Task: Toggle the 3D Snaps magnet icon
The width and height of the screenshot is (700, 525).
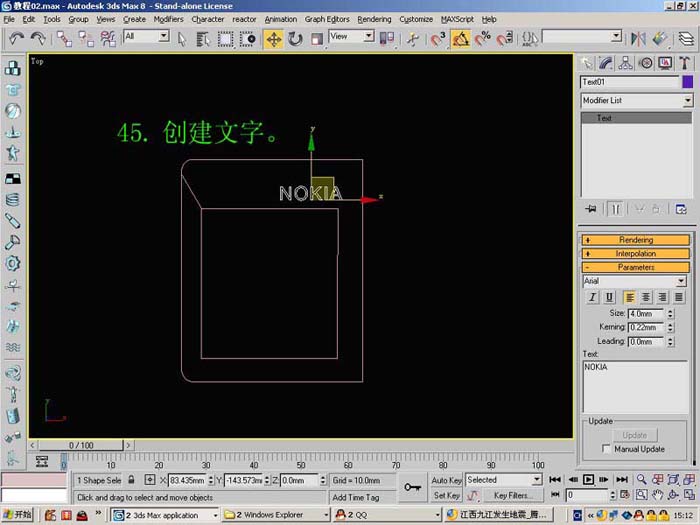Action: (x=438, y=39)
